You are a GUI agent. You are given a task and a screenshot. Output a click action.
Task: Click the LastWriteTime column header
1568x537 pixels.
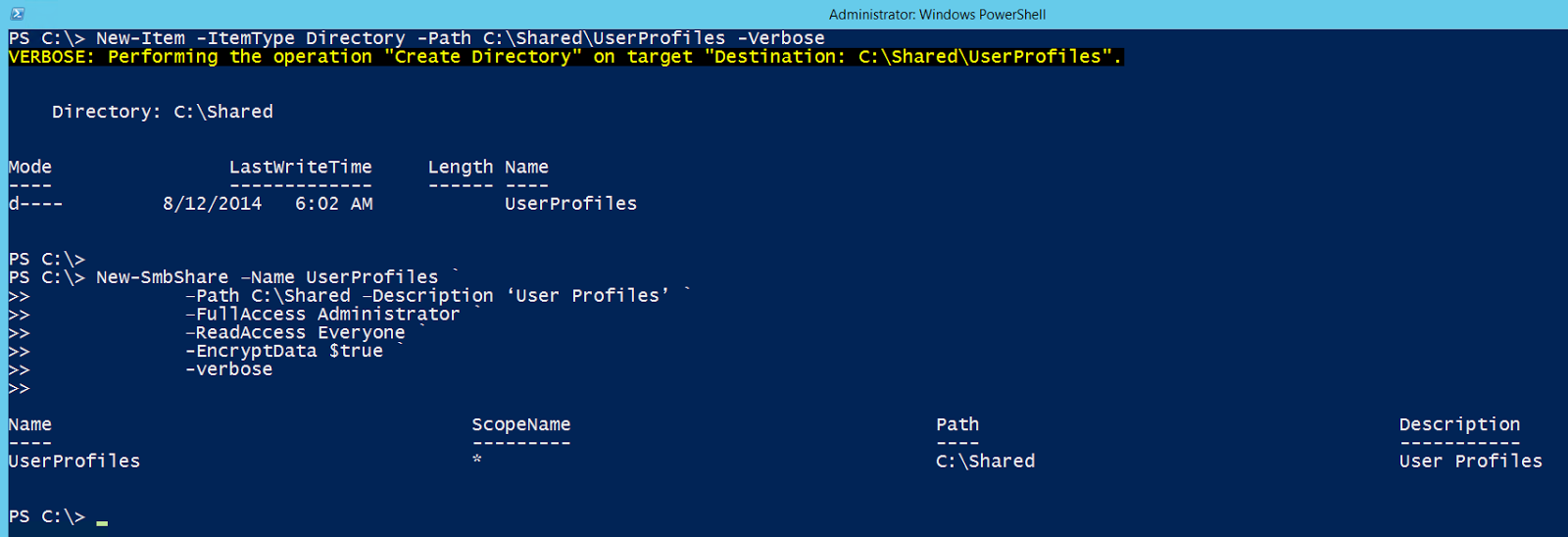pyautogui.click(x=300, y=168)
